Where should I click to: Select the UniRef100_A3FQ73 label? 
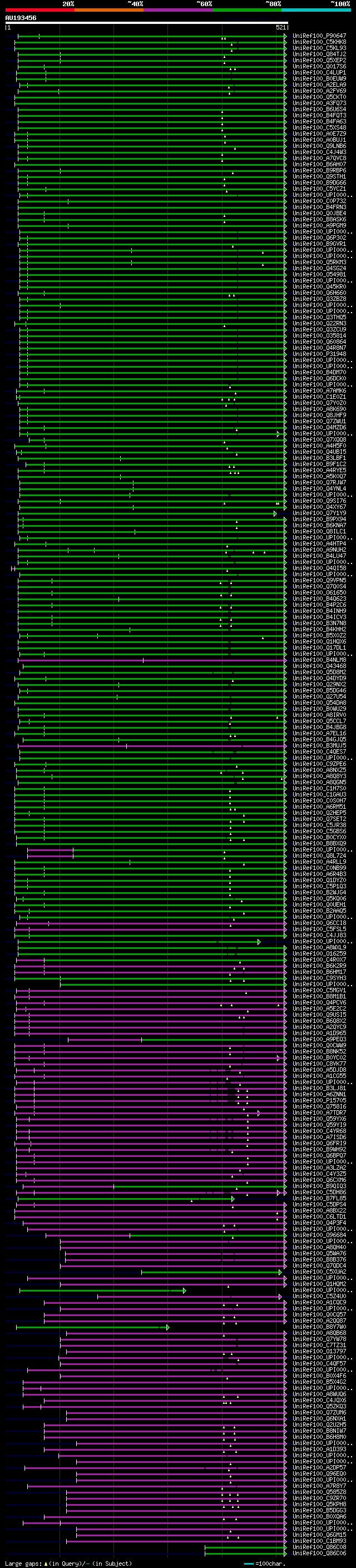(319, 103)
